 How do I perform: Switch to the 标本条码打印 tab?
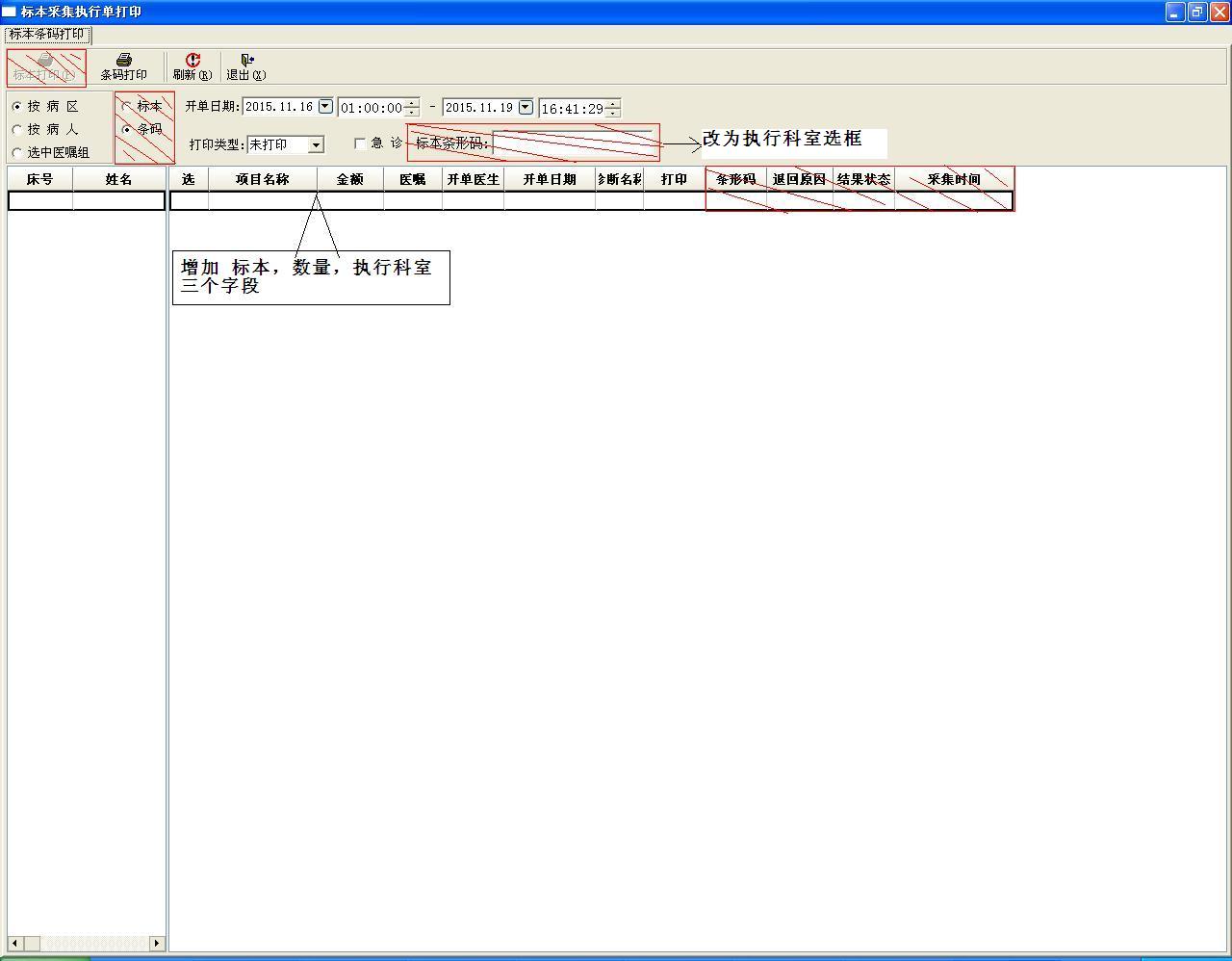pos(47,35)
